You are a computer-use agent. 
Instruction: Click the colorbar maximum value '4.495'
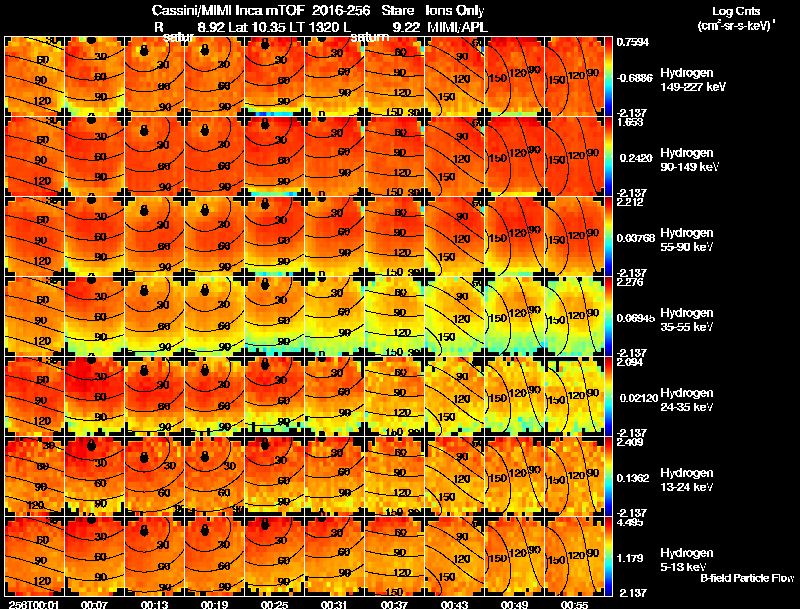pyautogui.click(x=630, y=522)
